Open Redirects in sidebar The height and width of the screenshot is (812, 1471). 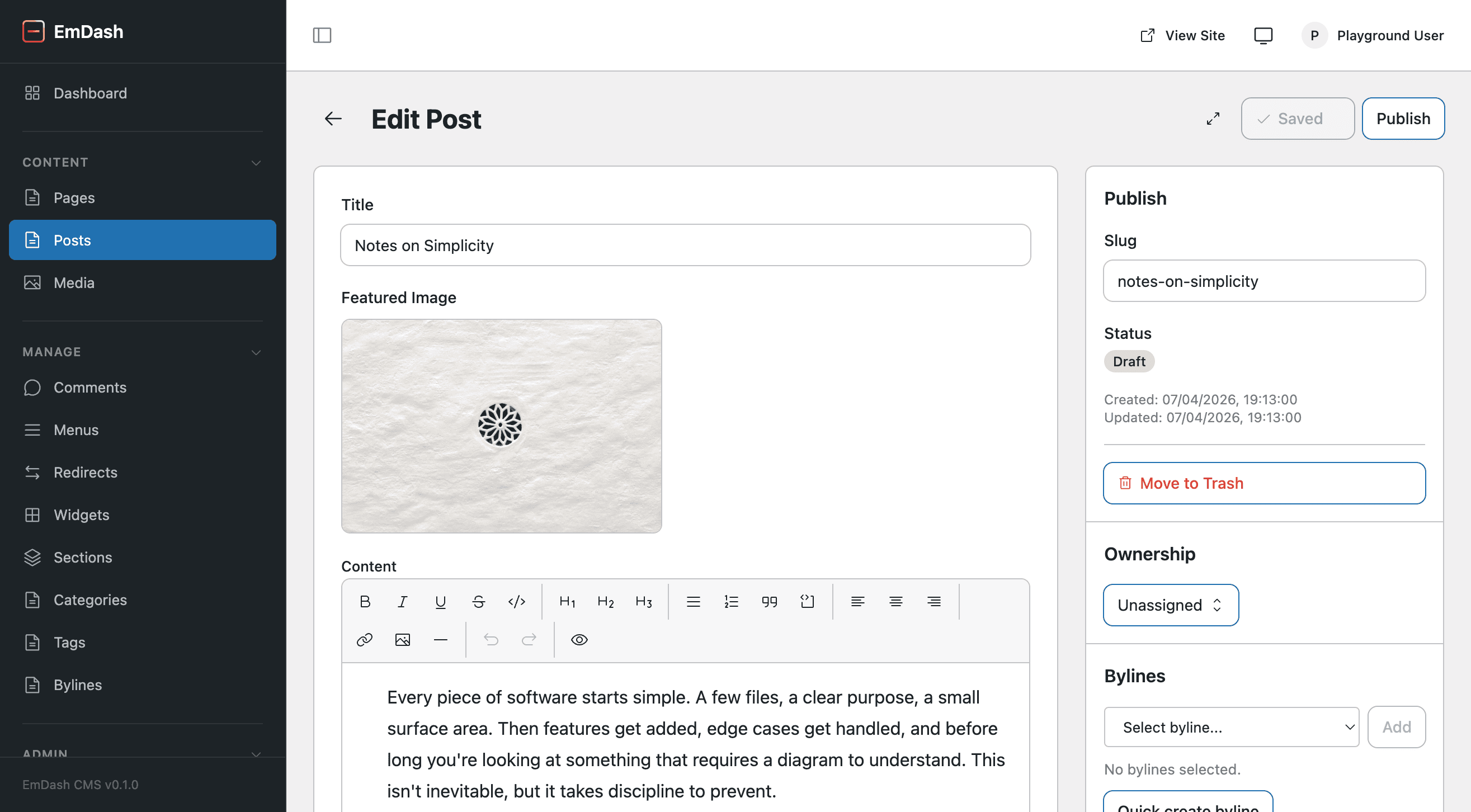point(142,472)
